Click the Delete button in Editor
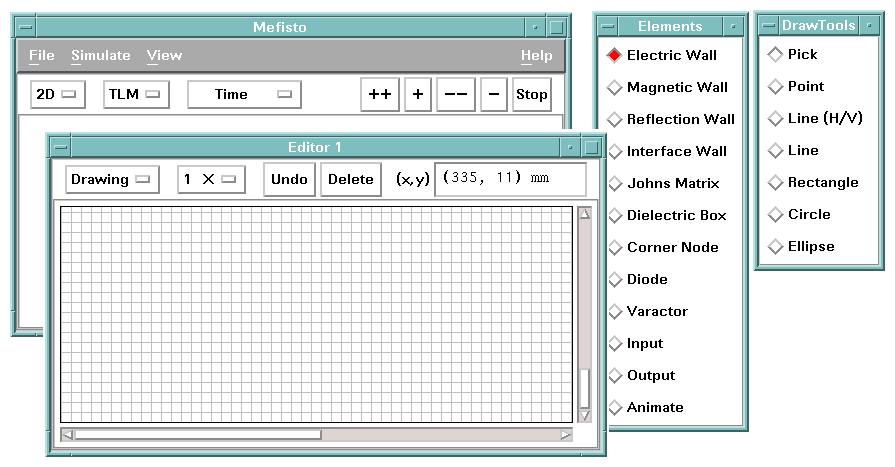The width and height of the screenshot is (895, 467). tap(350, 179)
